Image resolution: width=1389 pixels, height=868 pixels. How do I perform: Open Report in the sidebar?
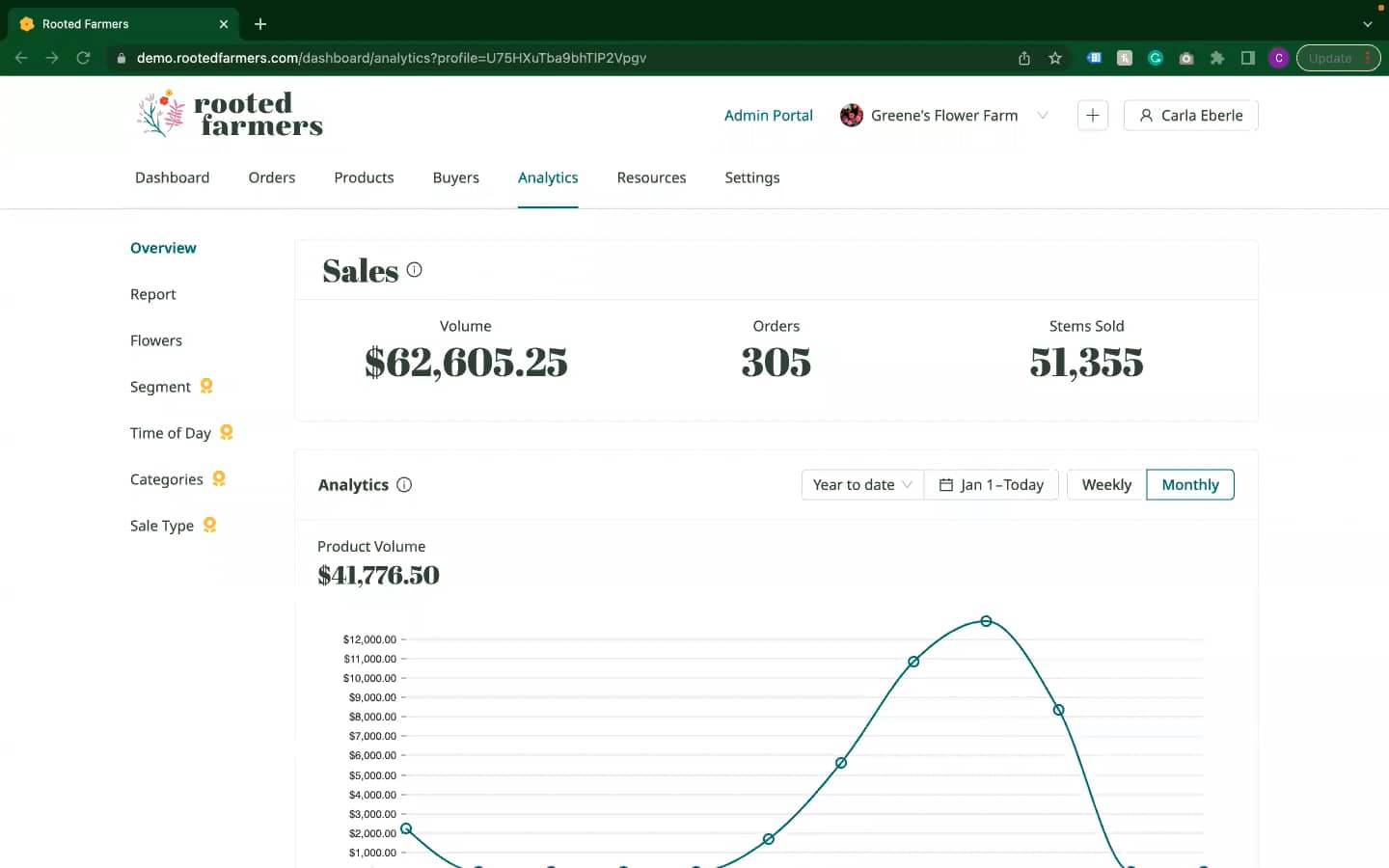[153, 294]
